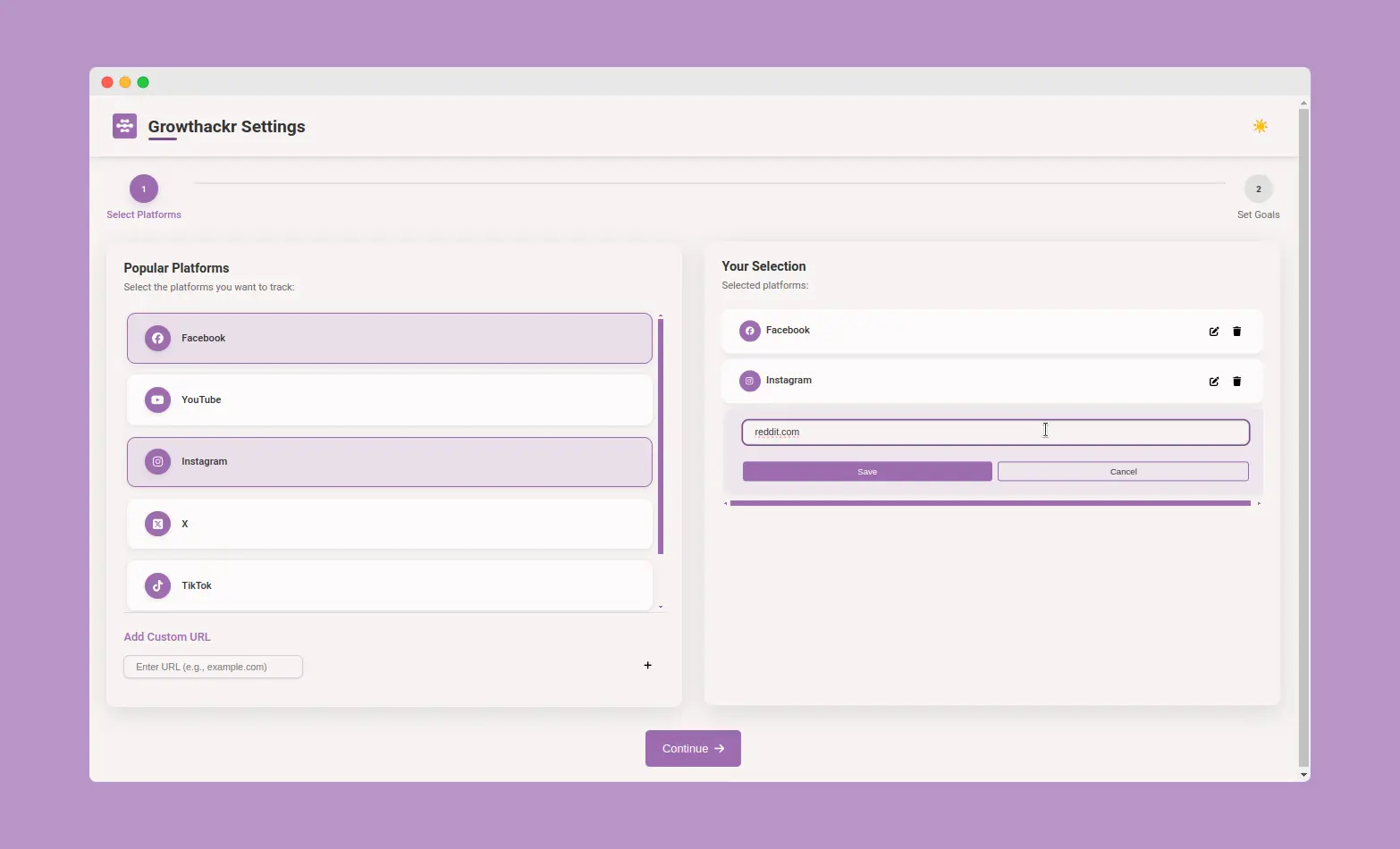Click the TikTok platform icon
Image resolution: width=1400 pixels, height=849 pixels.
tap(157, 585)
